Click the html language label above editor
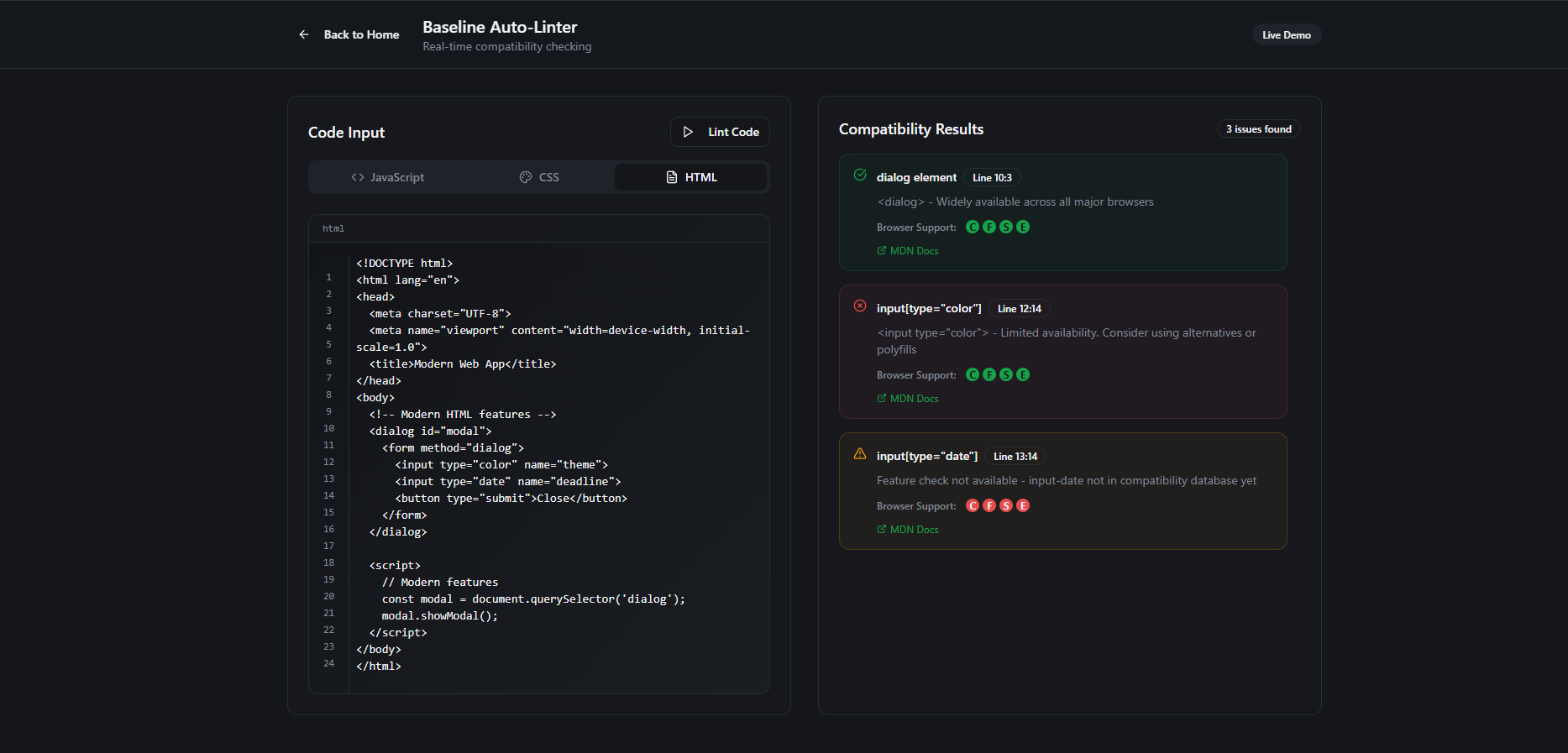The image size is (1568, 753). pyautogui.click(x=333, y=228)
